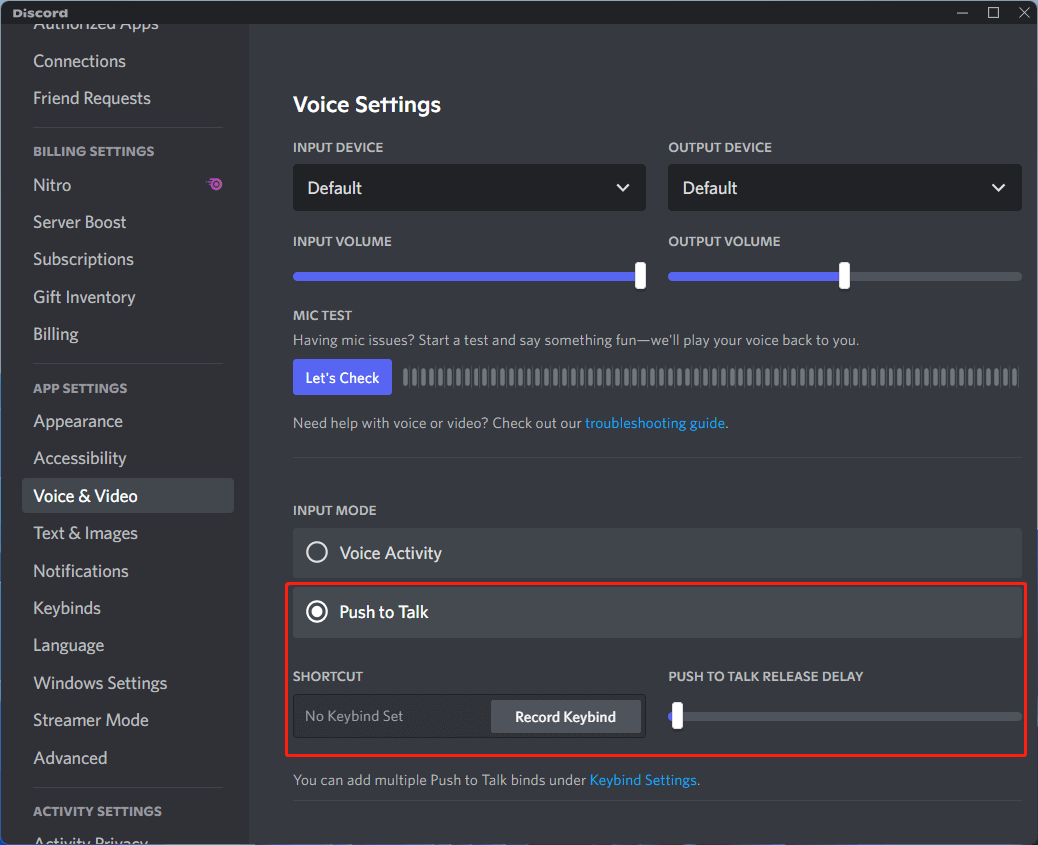Open the Keybinds settings page
The width and height of the screenshot is (1038, 845).
(x=66, y=608)
